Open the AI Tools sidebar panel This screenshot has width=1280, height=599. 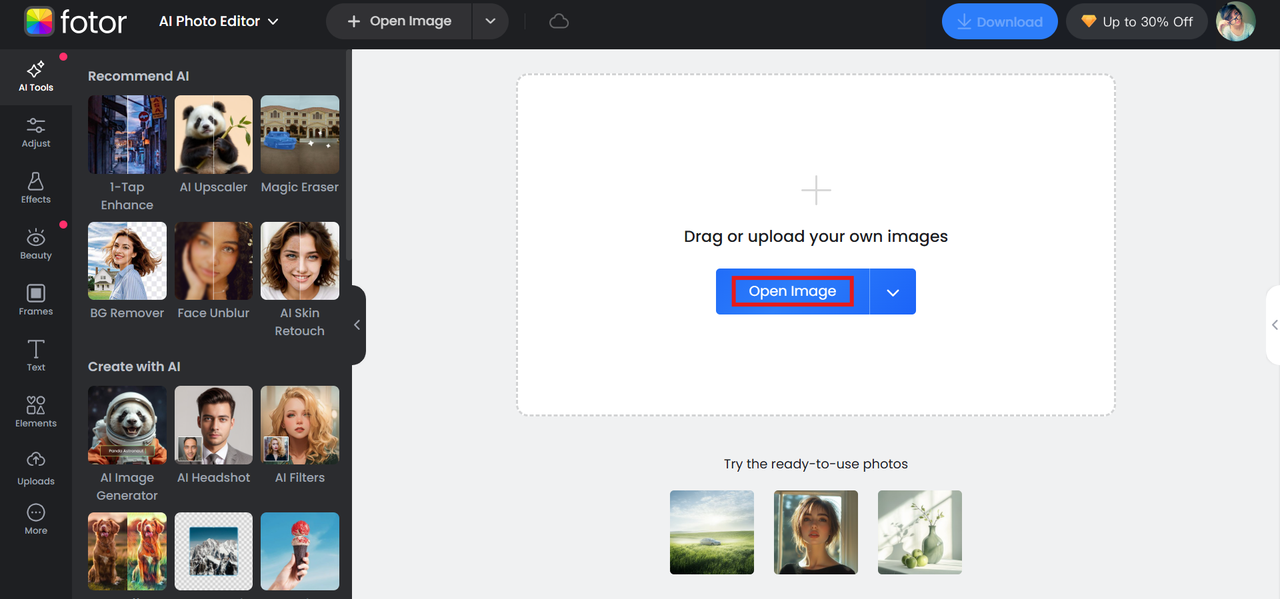pos(36,76)
